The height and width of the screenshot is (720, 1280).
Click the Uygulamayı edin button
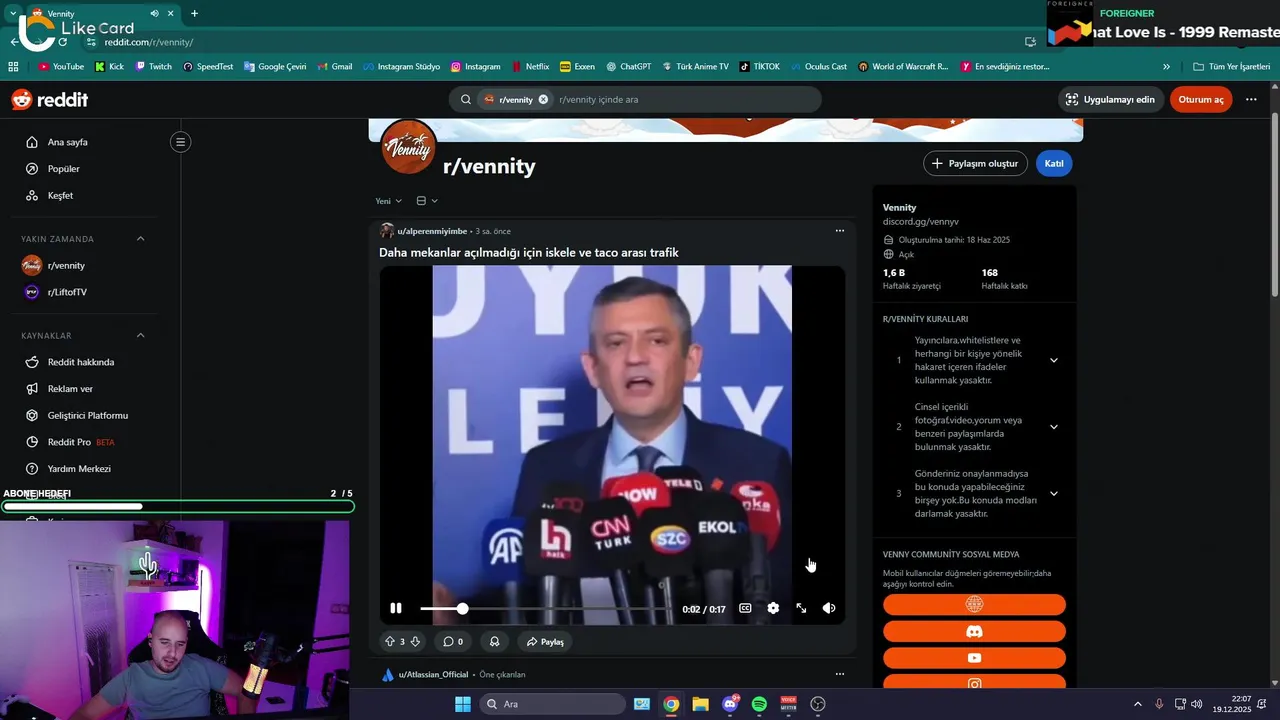(x=1110, y=99)
